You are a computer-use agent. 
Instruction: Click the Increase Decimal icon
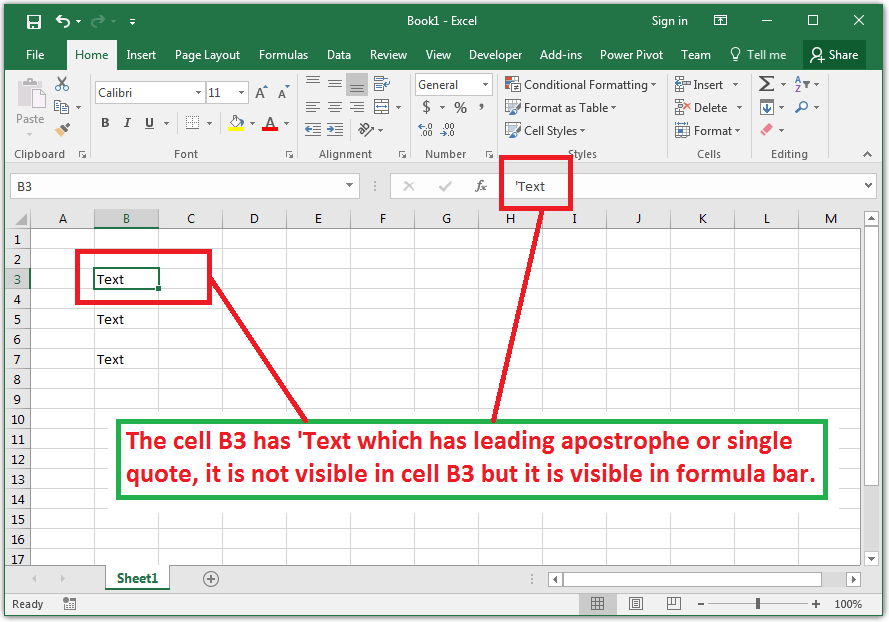coord(424,130)
